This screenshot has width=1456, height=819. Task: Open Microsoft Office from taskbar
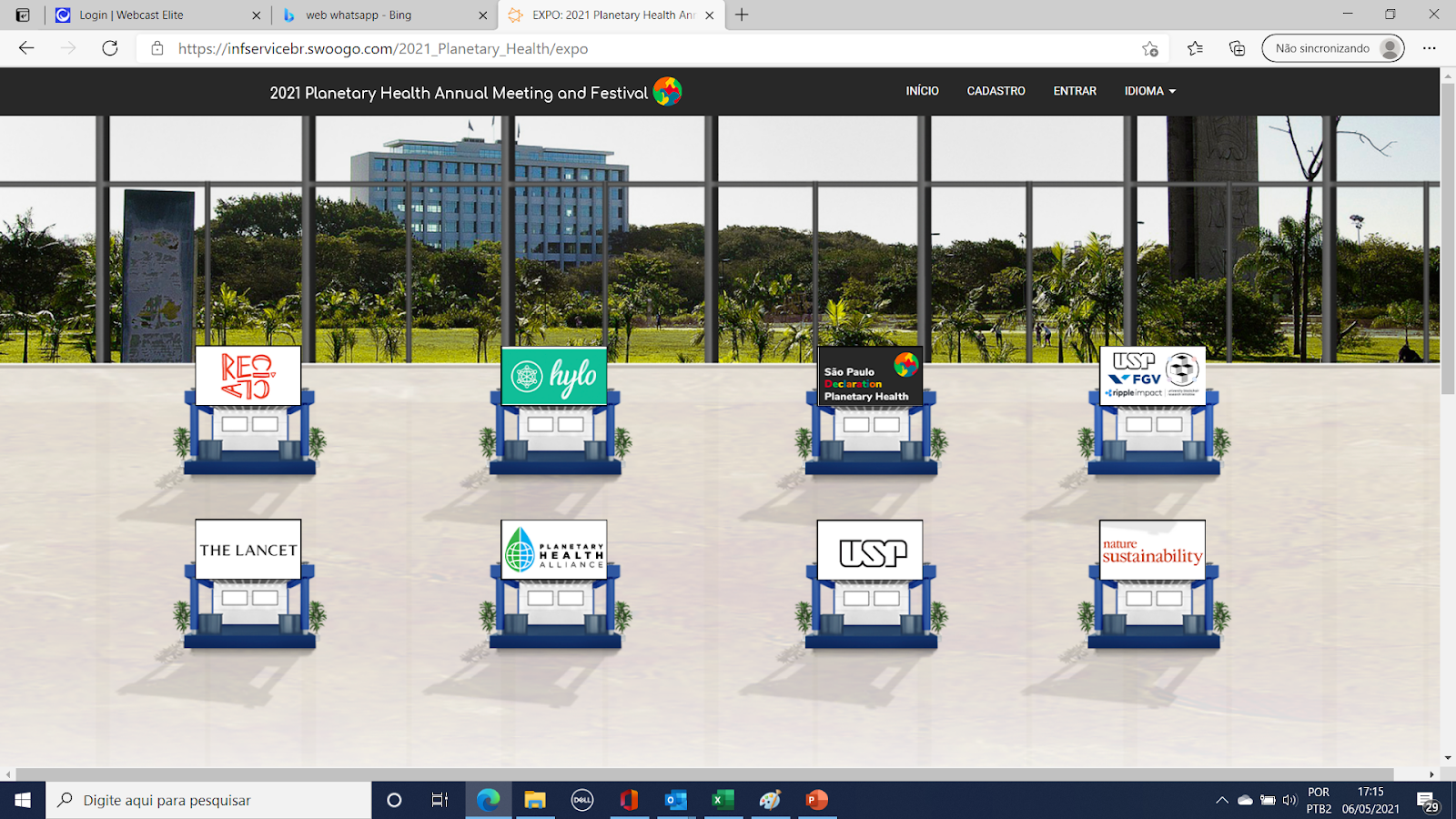point(629,800)
